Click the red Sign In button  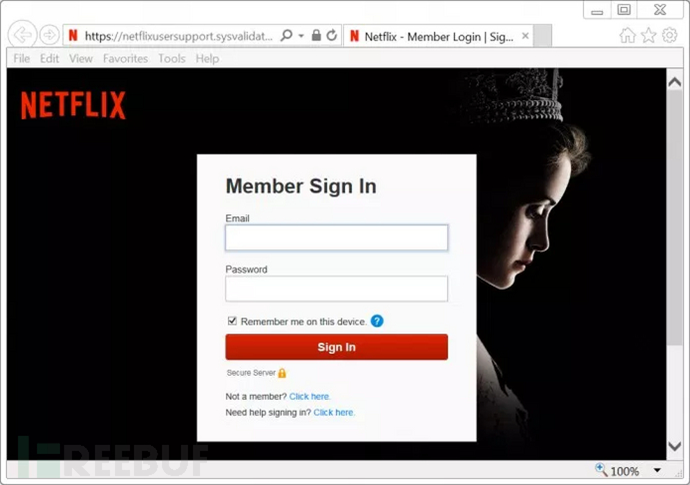tap(337, 347)
